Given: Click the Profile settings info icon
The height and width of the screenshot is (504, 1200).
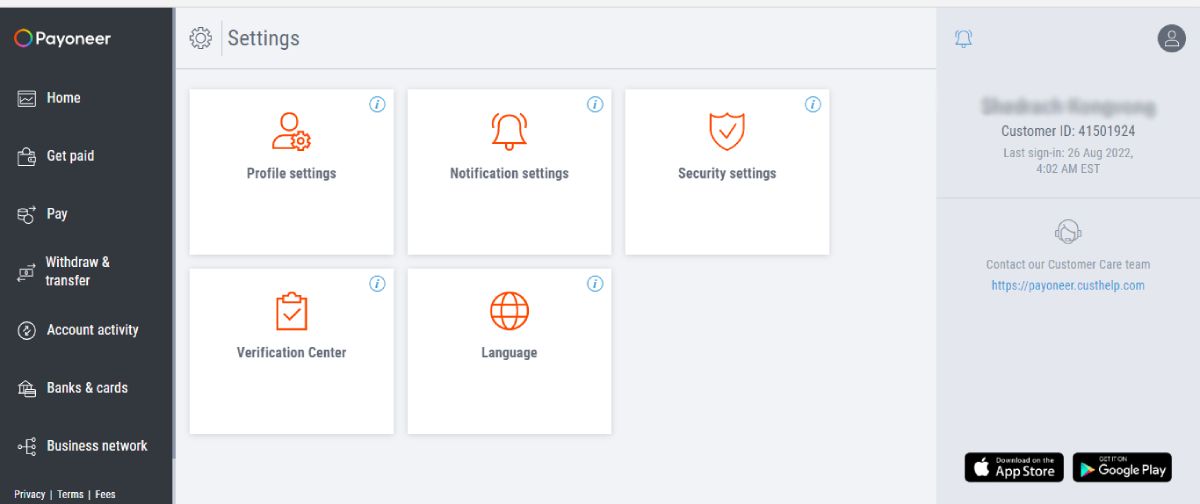Looking at the screenshot, I should pyautogui.click(x=377, y=104).
